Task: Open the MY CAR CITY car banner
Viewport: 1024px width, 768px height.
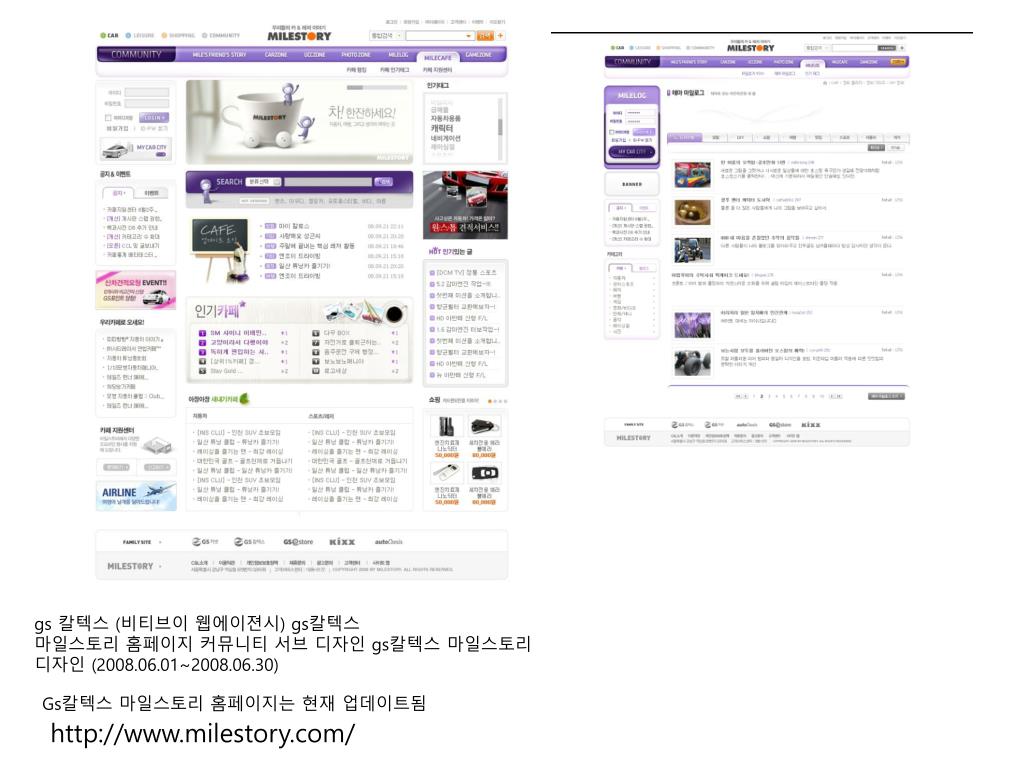Action: (x=136, y=150)
